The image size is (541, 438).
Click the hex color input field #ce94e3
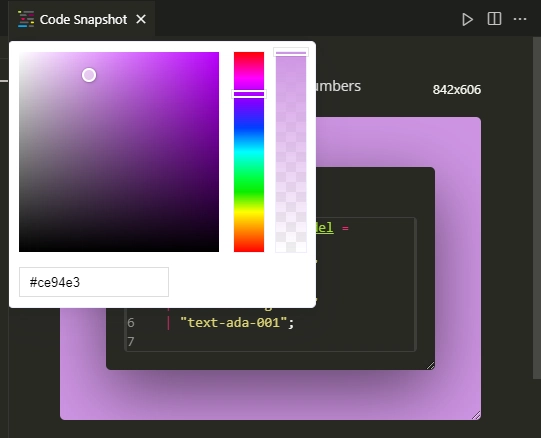click(x=94, y=282)
